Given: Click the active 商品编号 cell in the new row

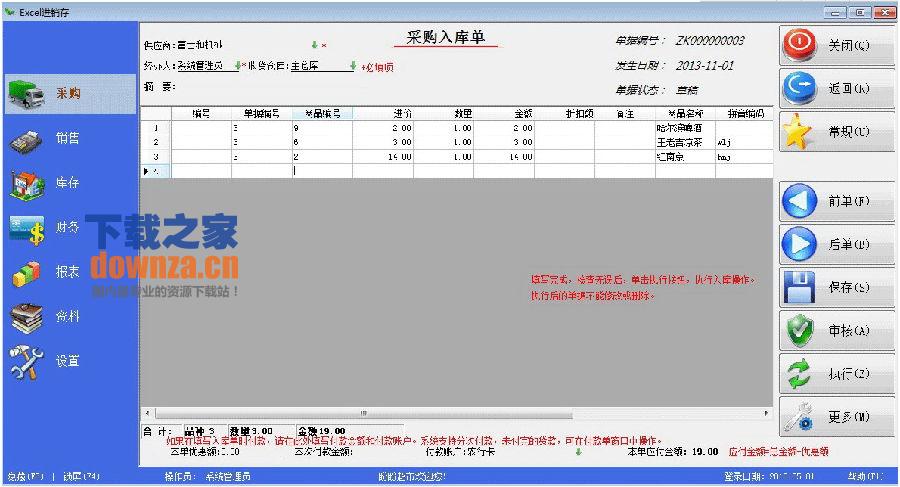Looking at the screenshot, I should click(x=323, y=171).
